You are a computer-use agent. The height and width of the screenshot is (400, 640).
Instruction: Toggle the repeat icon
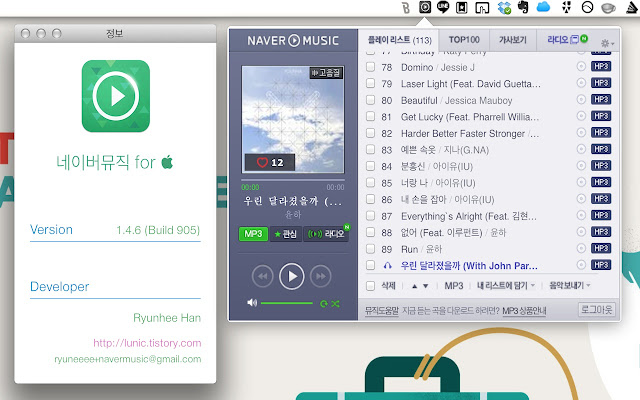pyautogui.click(x=324, y=304)
